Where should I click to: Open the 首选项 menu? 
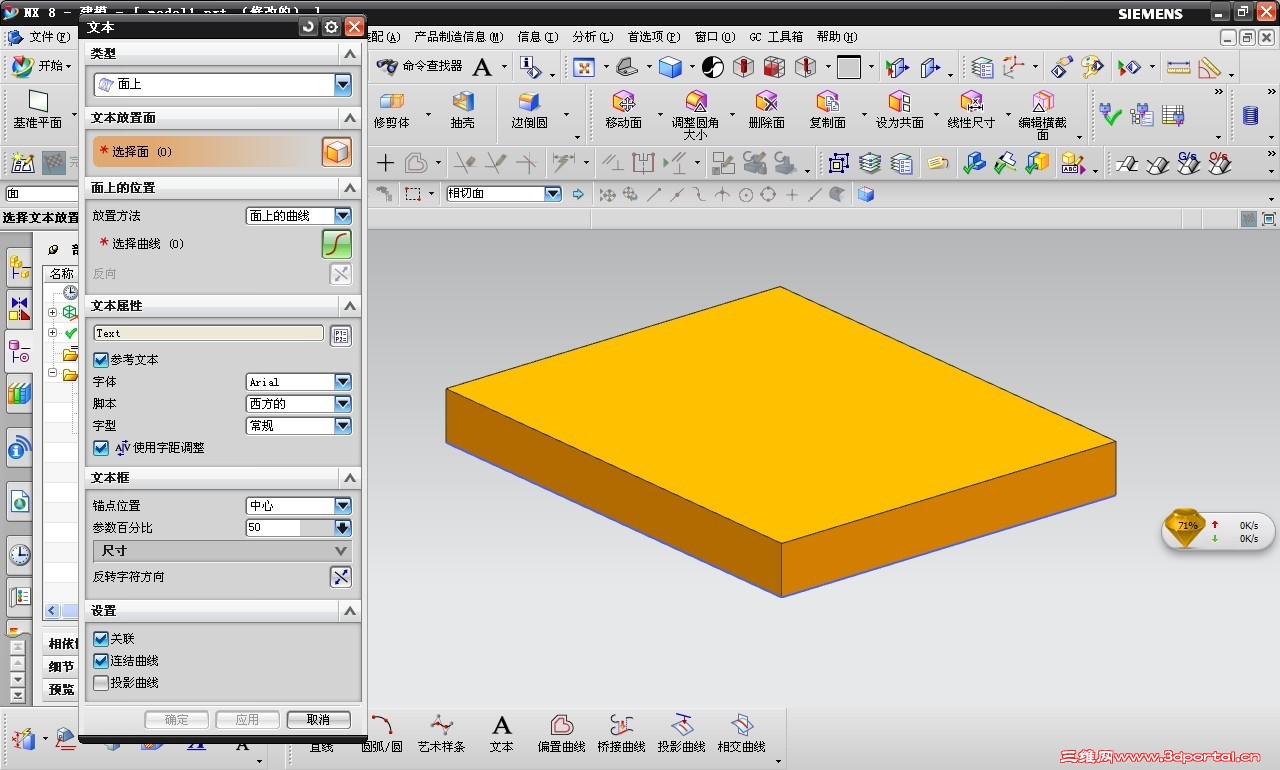point(654,37)
